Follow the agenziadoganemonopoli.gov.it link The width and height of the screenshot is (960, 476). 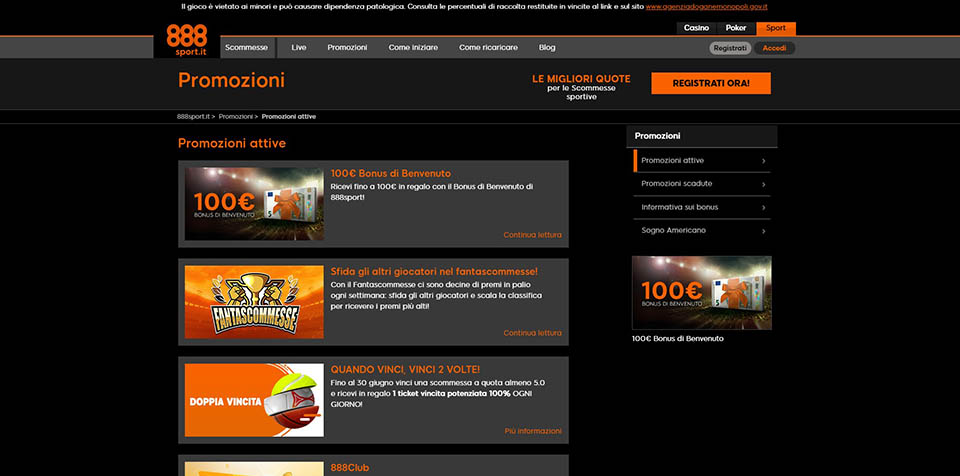tap(707, 7)
